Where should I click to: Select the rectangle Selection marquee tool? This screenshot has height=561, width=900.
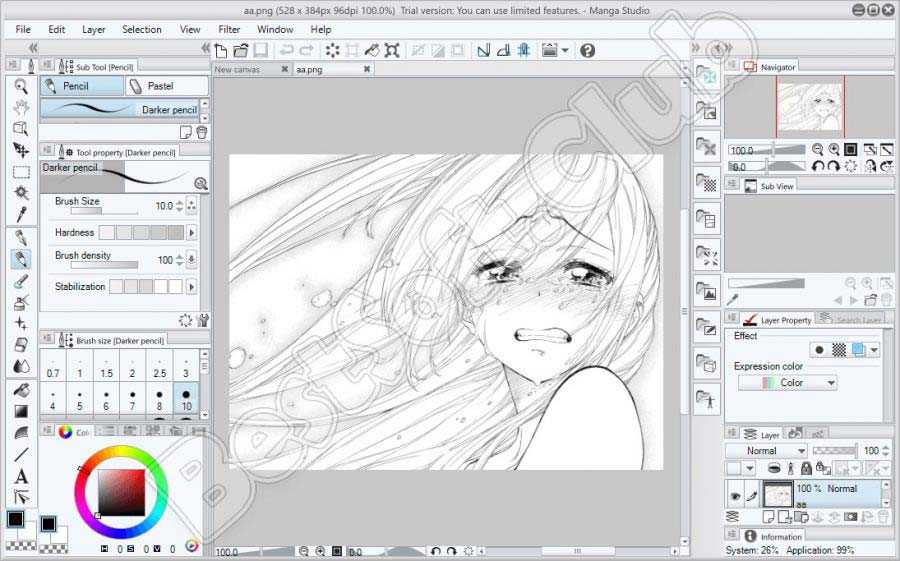click(20, 171)
